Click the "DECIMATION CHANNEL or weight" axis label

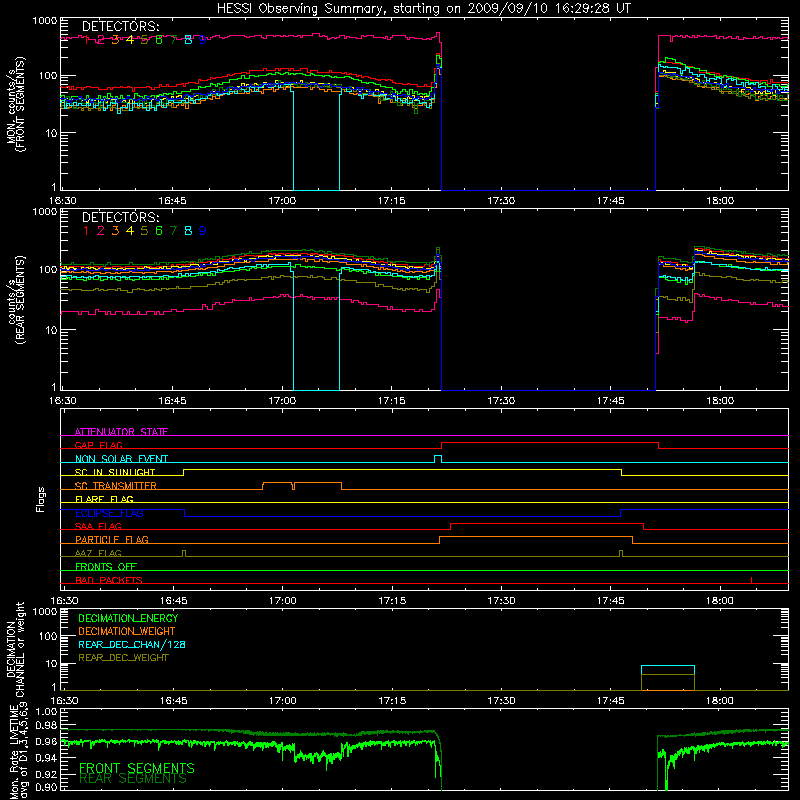[x=16, y=649]
